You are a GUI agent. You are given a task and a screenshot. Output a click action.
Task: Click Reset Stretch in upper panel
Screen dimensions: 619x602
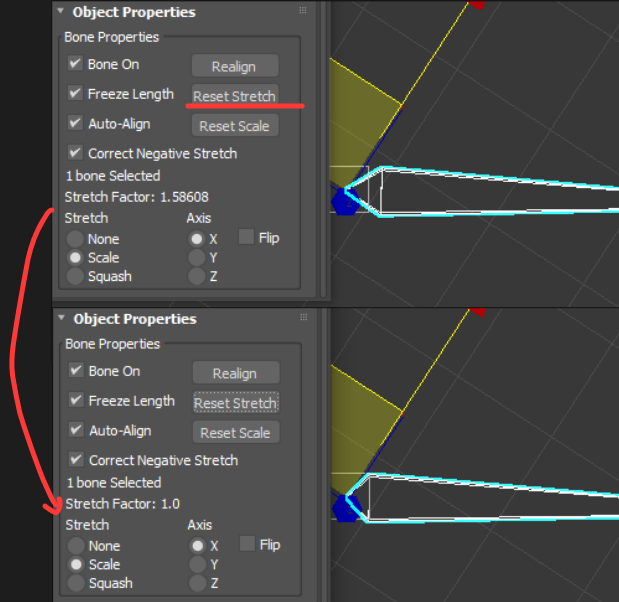[x=235, y=96]
